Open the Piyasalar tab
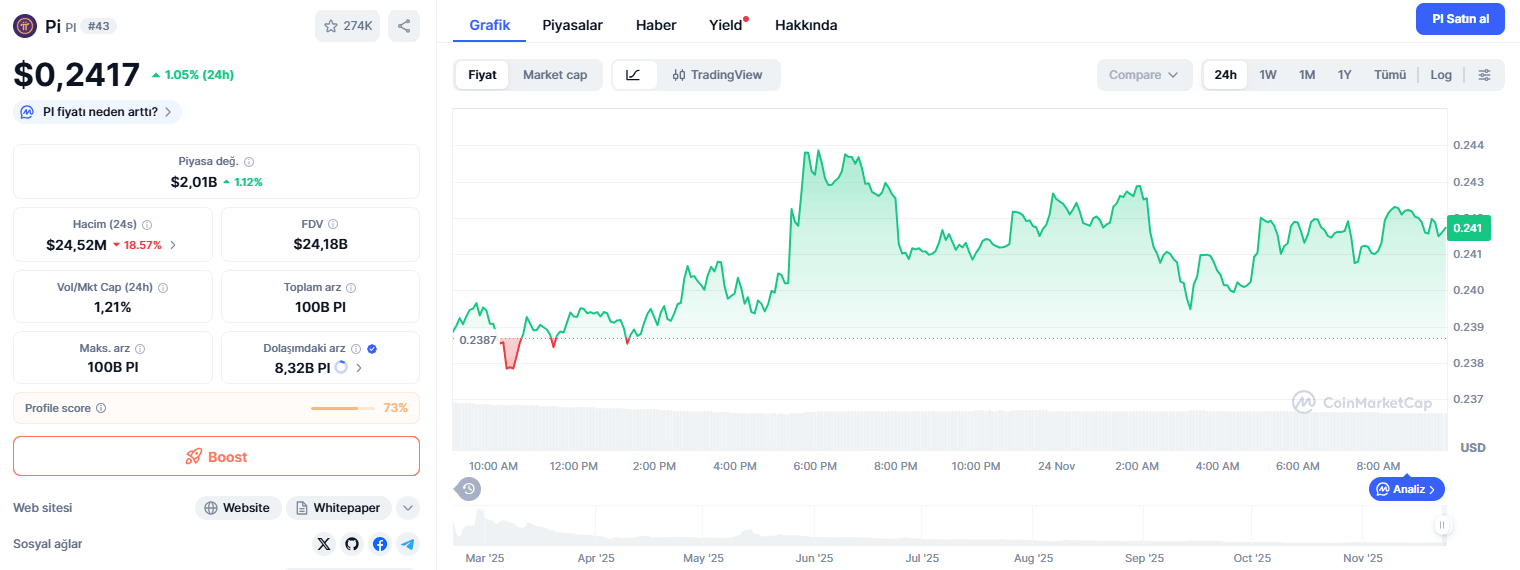Screen dimensions: 1520x570 tap(572, 25)
